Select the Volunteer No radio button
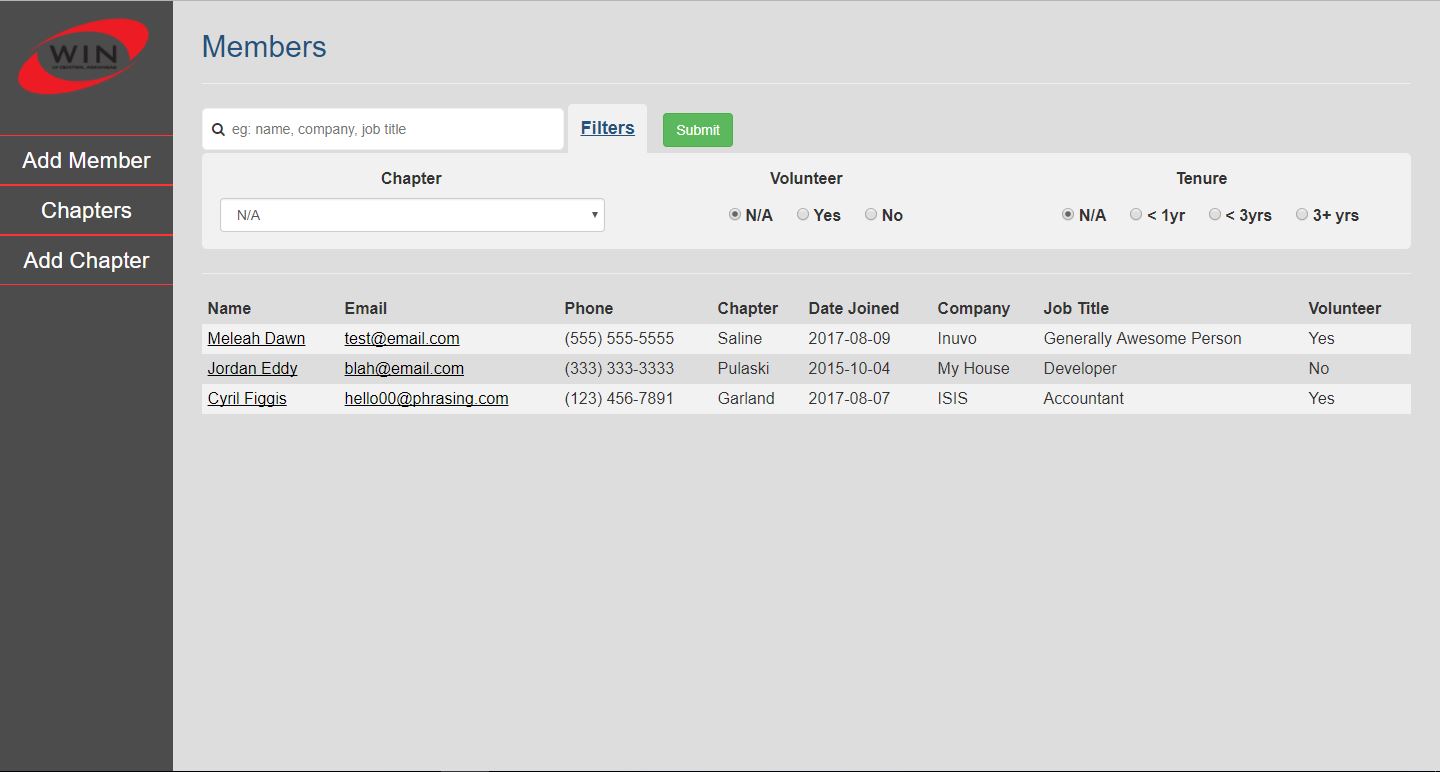The image size is (1440, 772). [871, 214]
